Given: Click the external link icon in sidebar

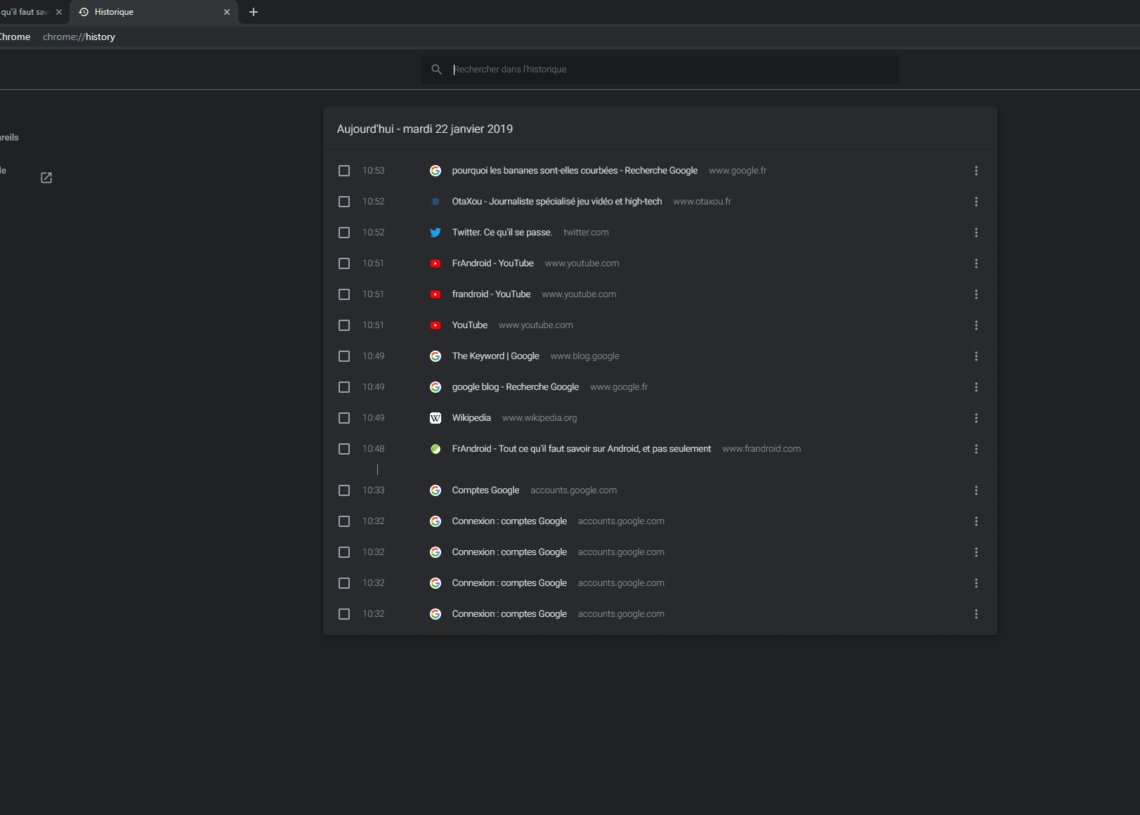Looking at the screenshot, I should pyautogui.click(x=46, y=178).
